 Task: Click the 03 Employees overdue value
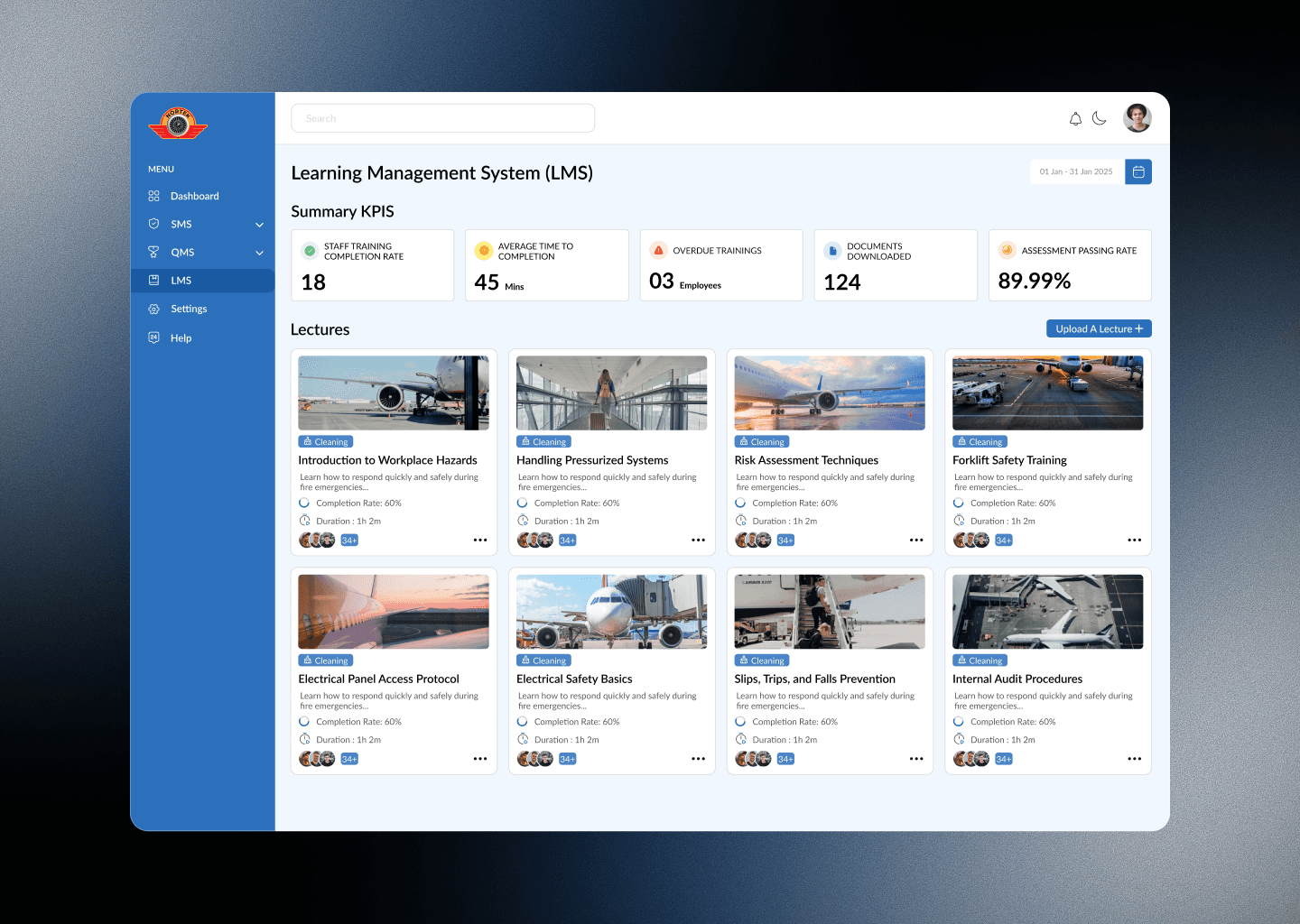pos(685,282)
